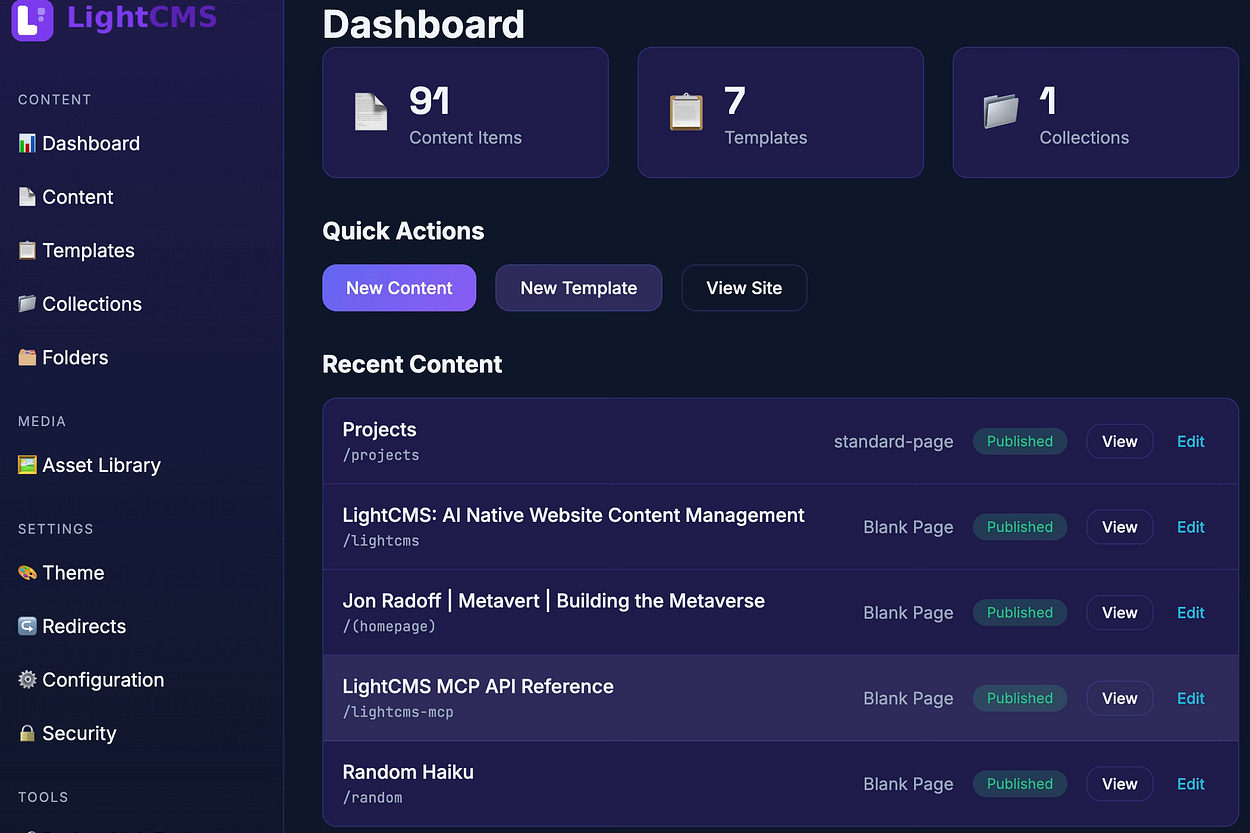Screen dimensions: 1250x833
Task: Click the Projects title in Recent Content
Action: (x=379, y=429)
